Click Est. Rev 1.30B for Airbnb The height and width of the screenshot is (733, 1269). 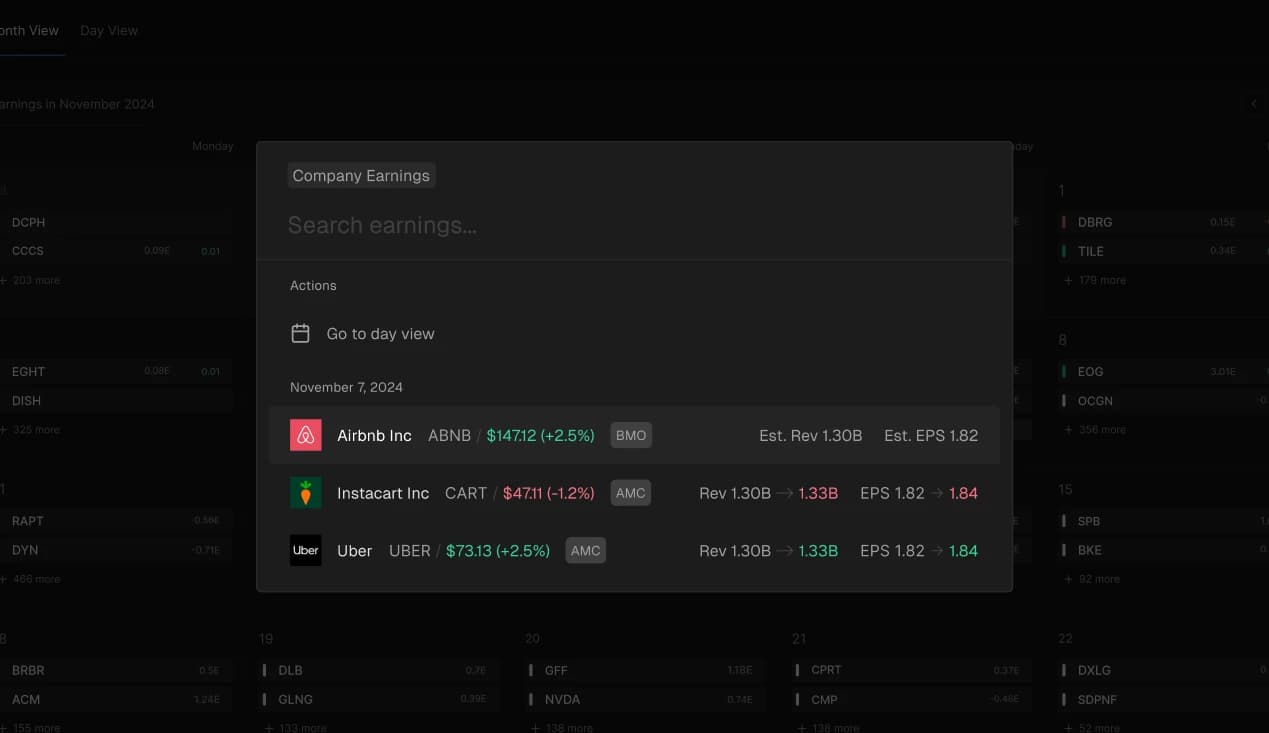click(x=810, y=436)
